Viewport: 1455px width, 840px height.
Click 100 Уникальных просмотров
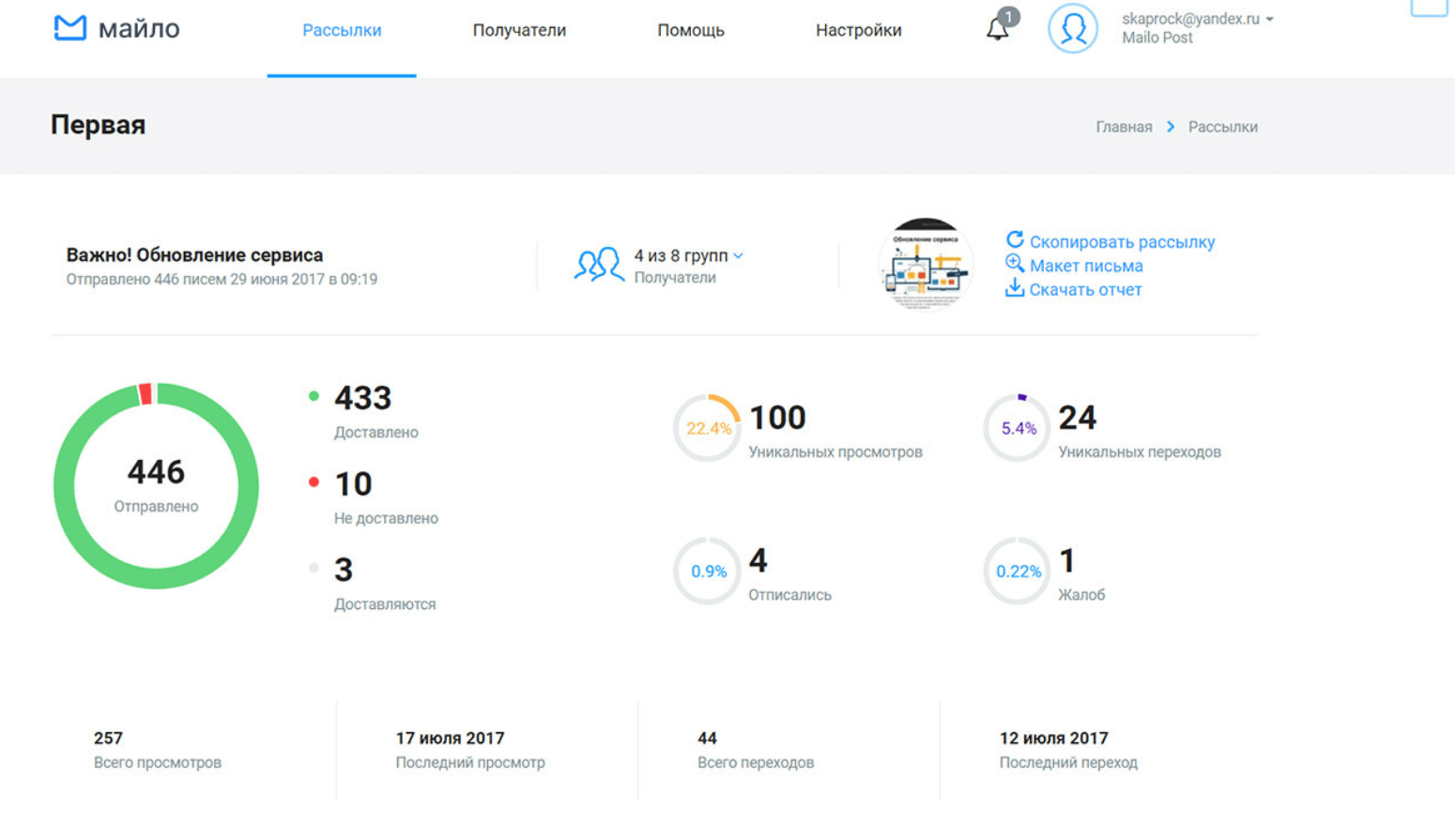tap(835, 431)
